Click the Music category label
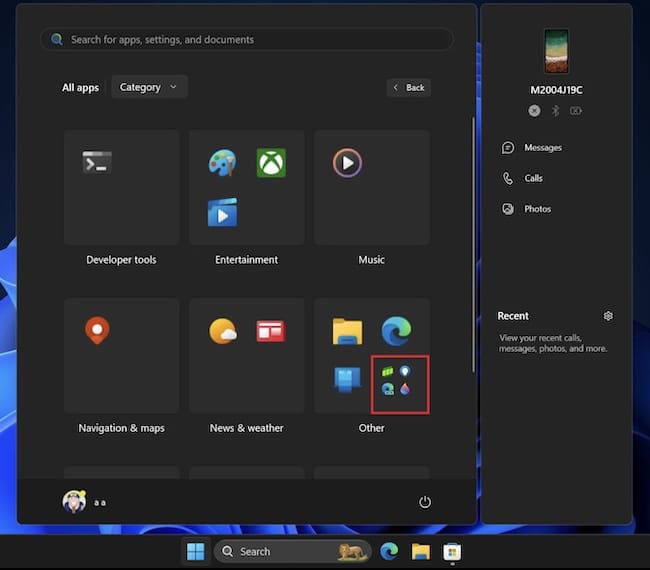 click(x=371, y=260)
